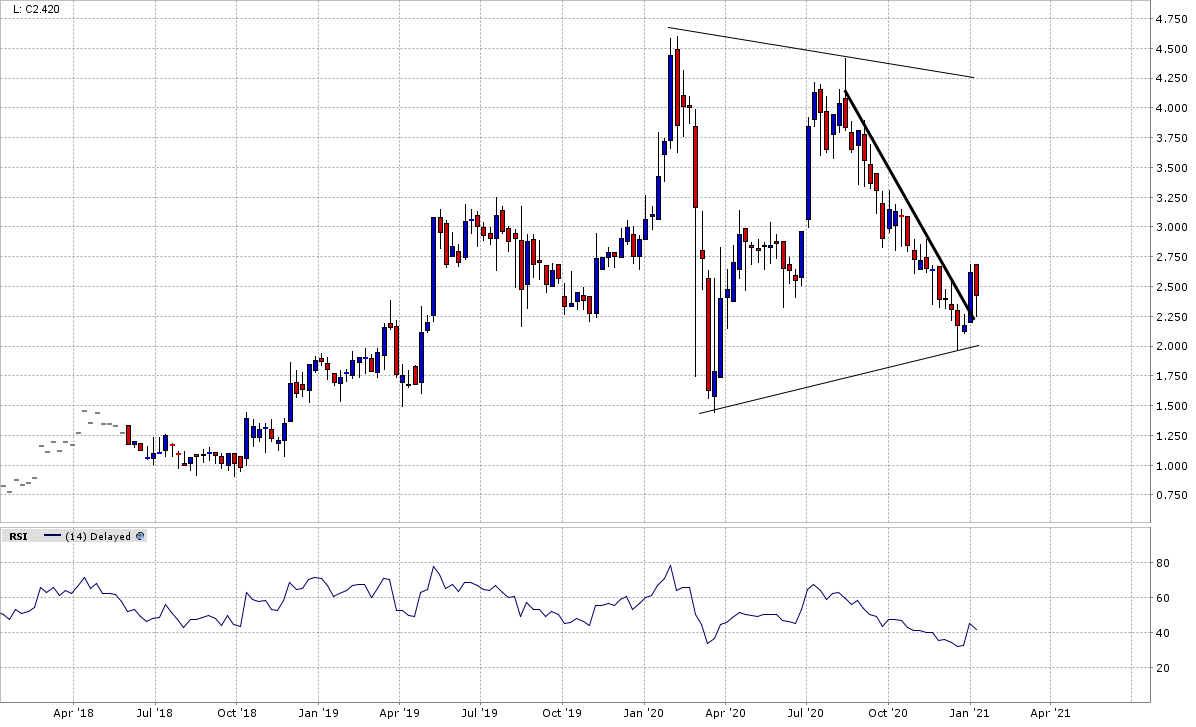Viewport: 1196px width, 727px height.
Task: Click the 3.000 price axis label
Action: coord(1172,227)
